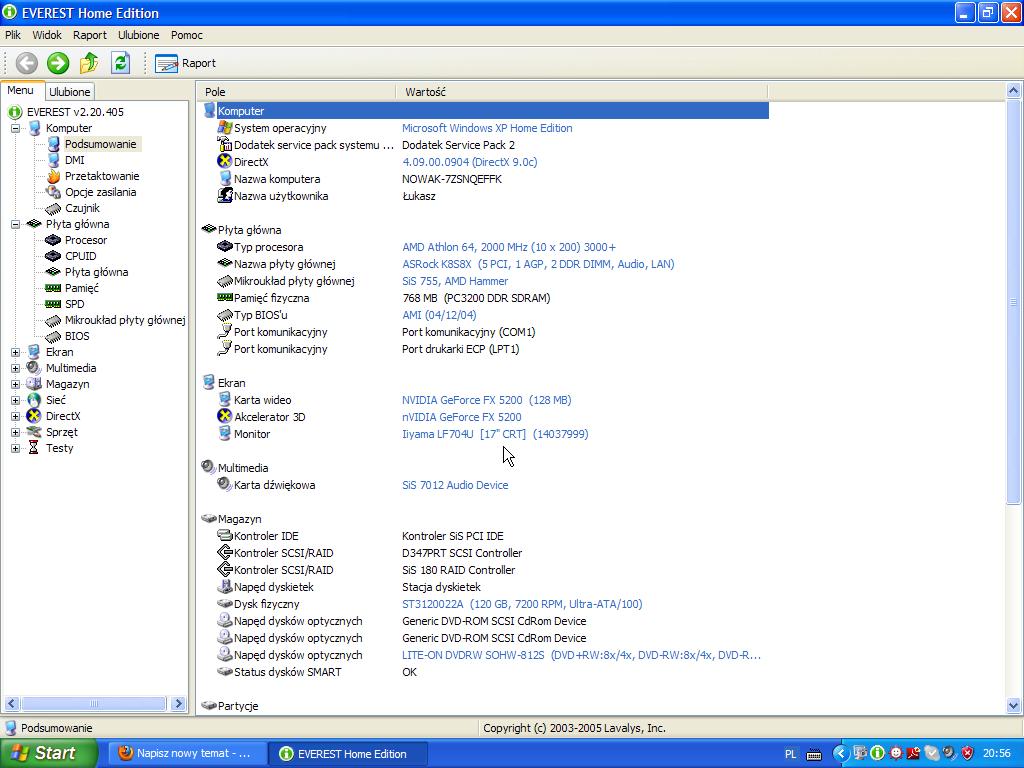Select the Opcje zasilania icon
Image resolution: width=1024 pixels, height=768 pixels.
54,192
